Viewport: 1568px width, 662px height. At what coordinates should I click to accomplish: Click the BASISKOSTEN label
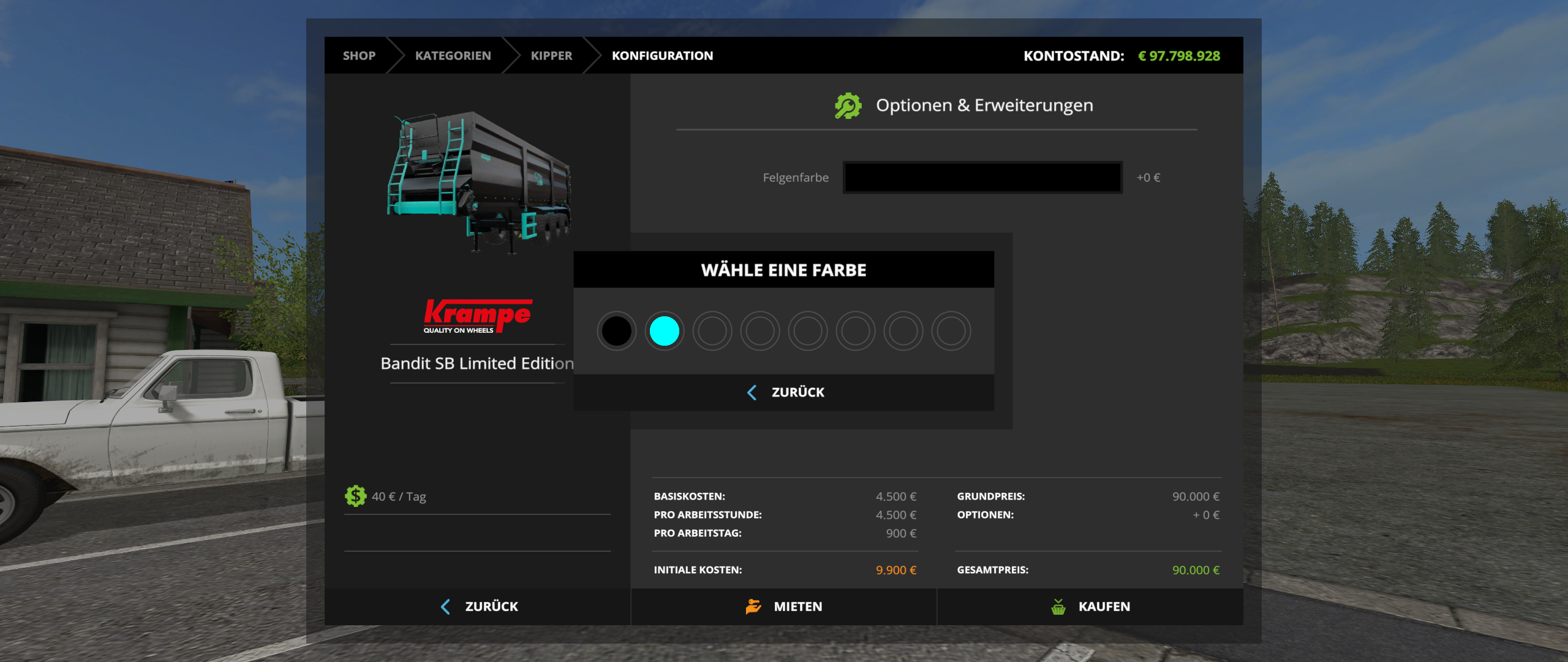[x=689, y=496]
